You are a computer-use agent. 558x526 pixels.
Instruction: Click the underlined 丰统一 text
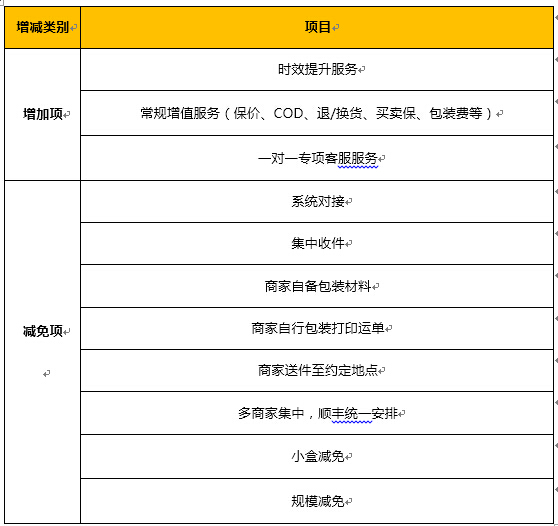pyautogui.click(x=351, y=414)
